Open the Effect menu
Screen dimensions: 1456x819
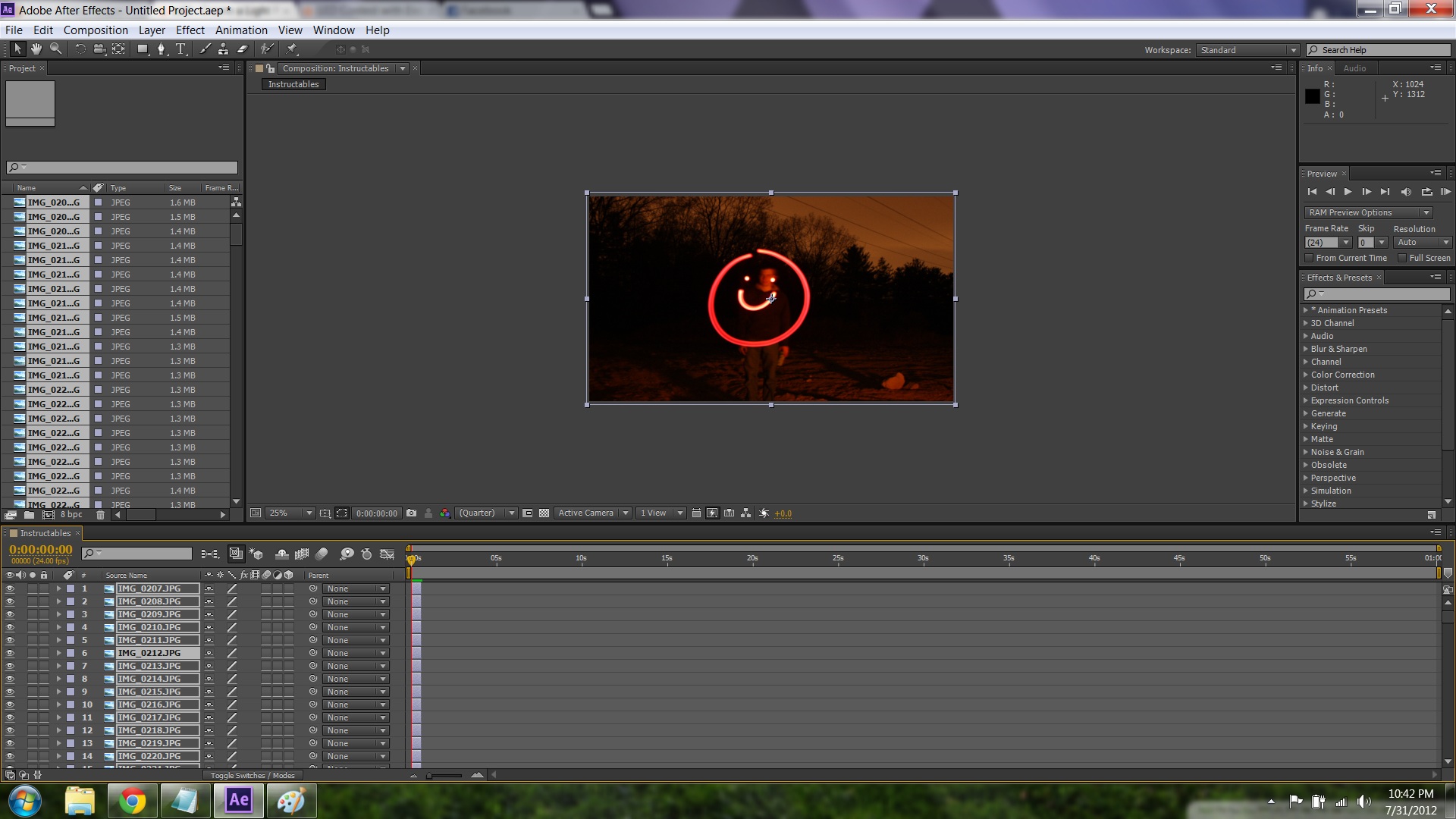click(190, 30)
